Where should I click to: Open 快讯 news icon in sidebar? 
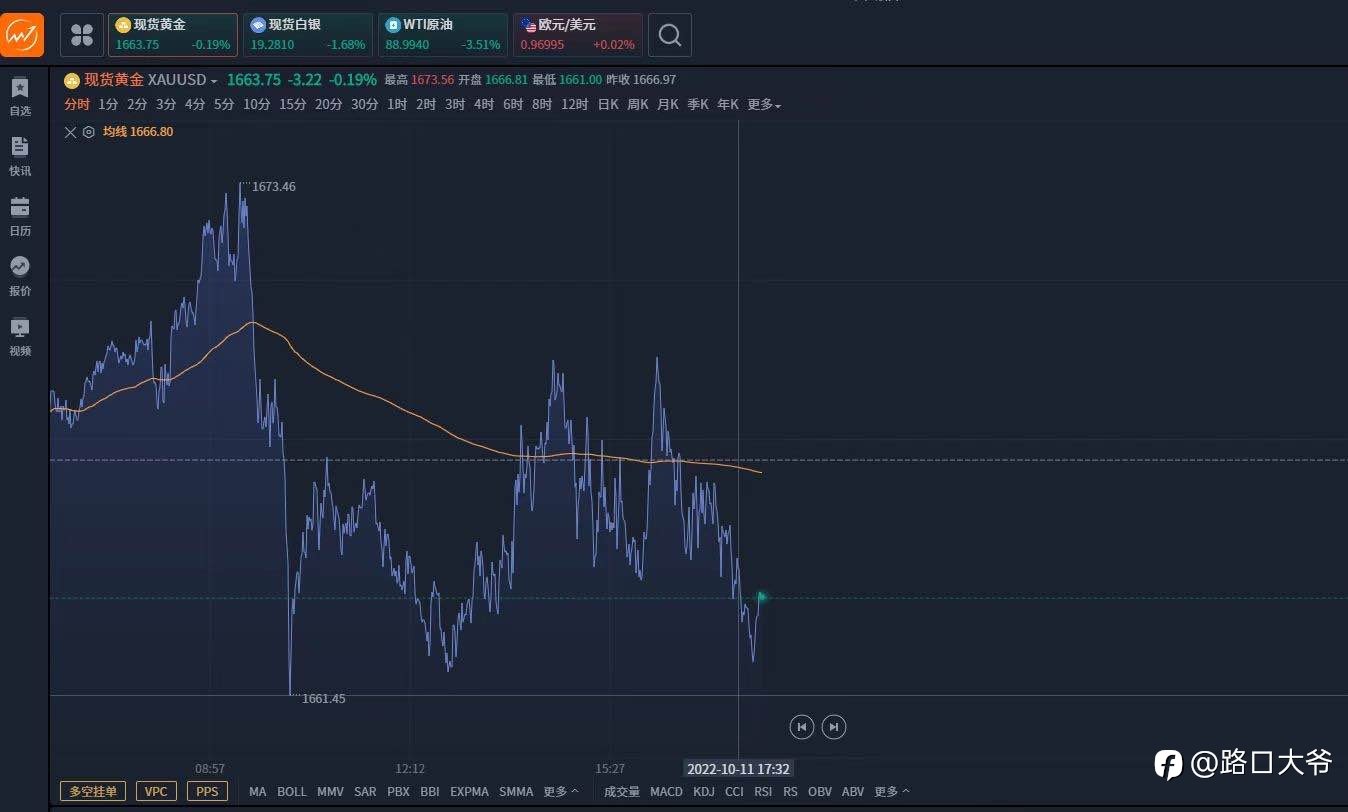click(x=20, y=156)
